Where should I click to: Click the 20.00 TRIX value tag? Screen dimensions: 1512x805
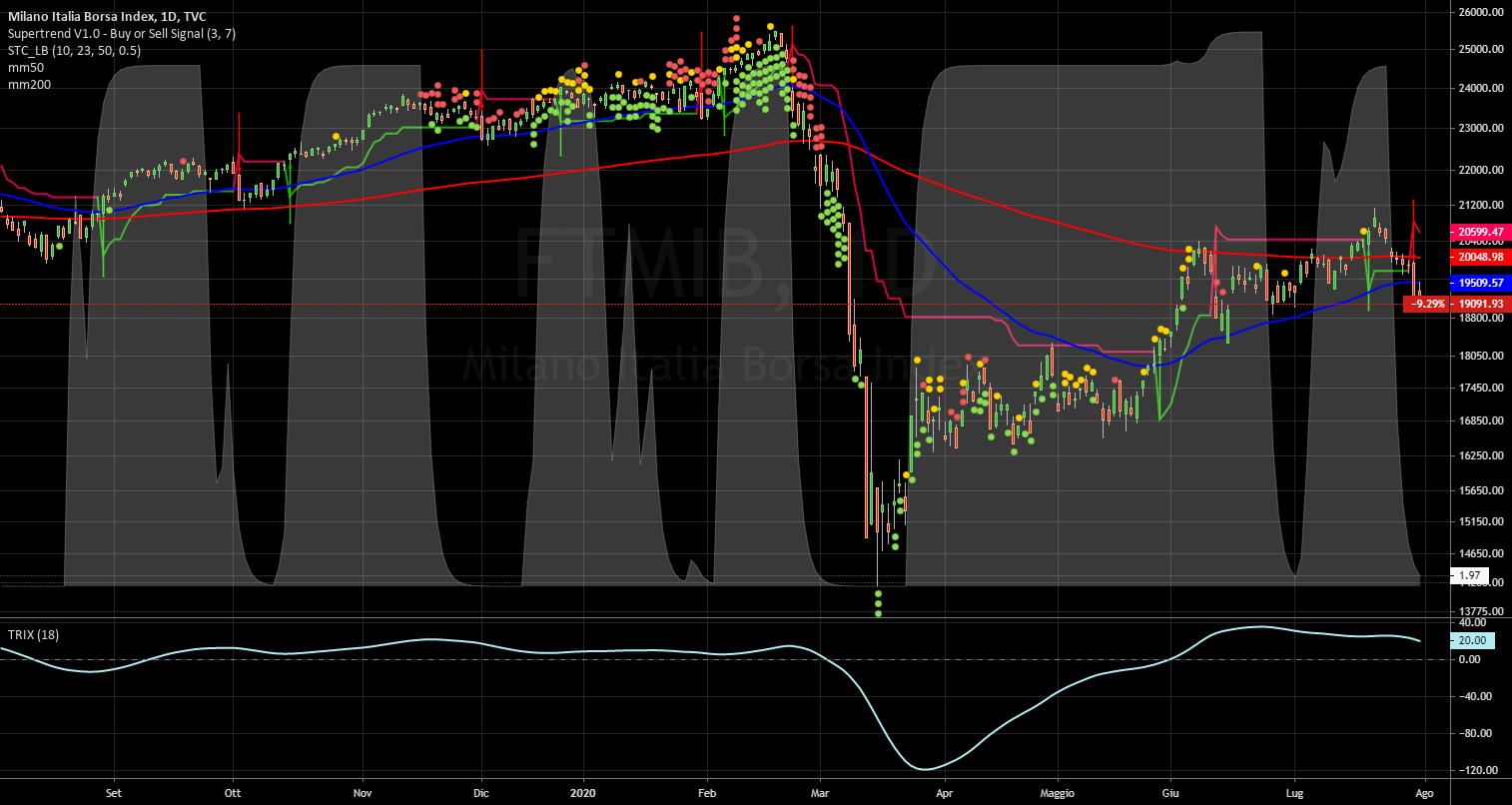1473,640
